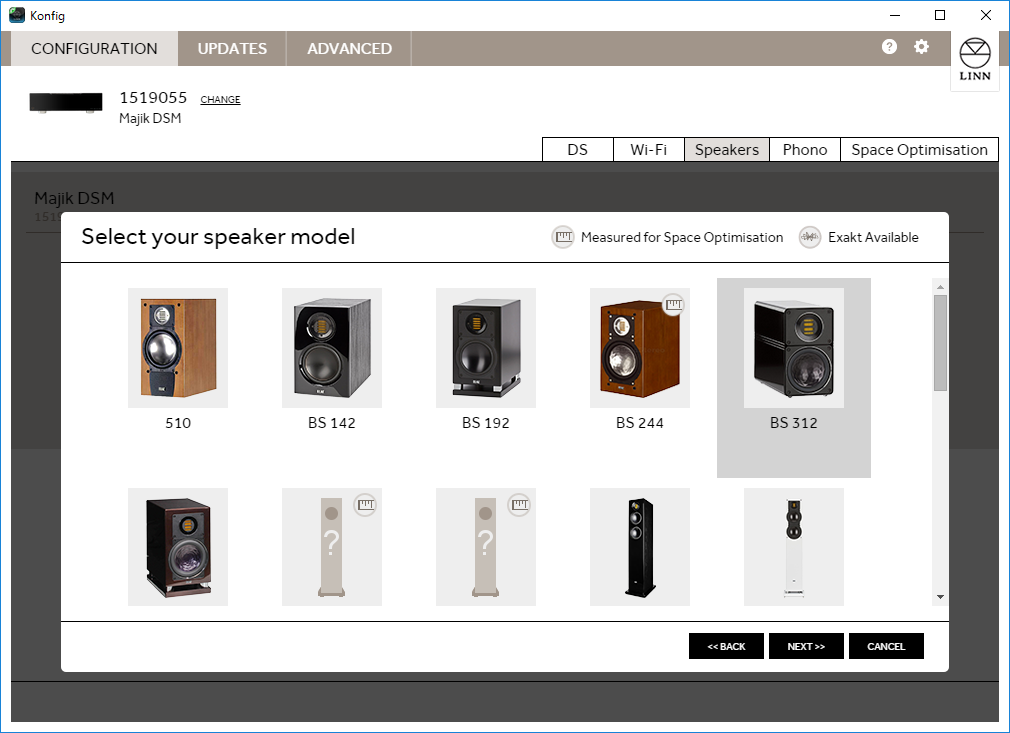
Task: Go back with the << BACK button
Action: click(726, 646)
